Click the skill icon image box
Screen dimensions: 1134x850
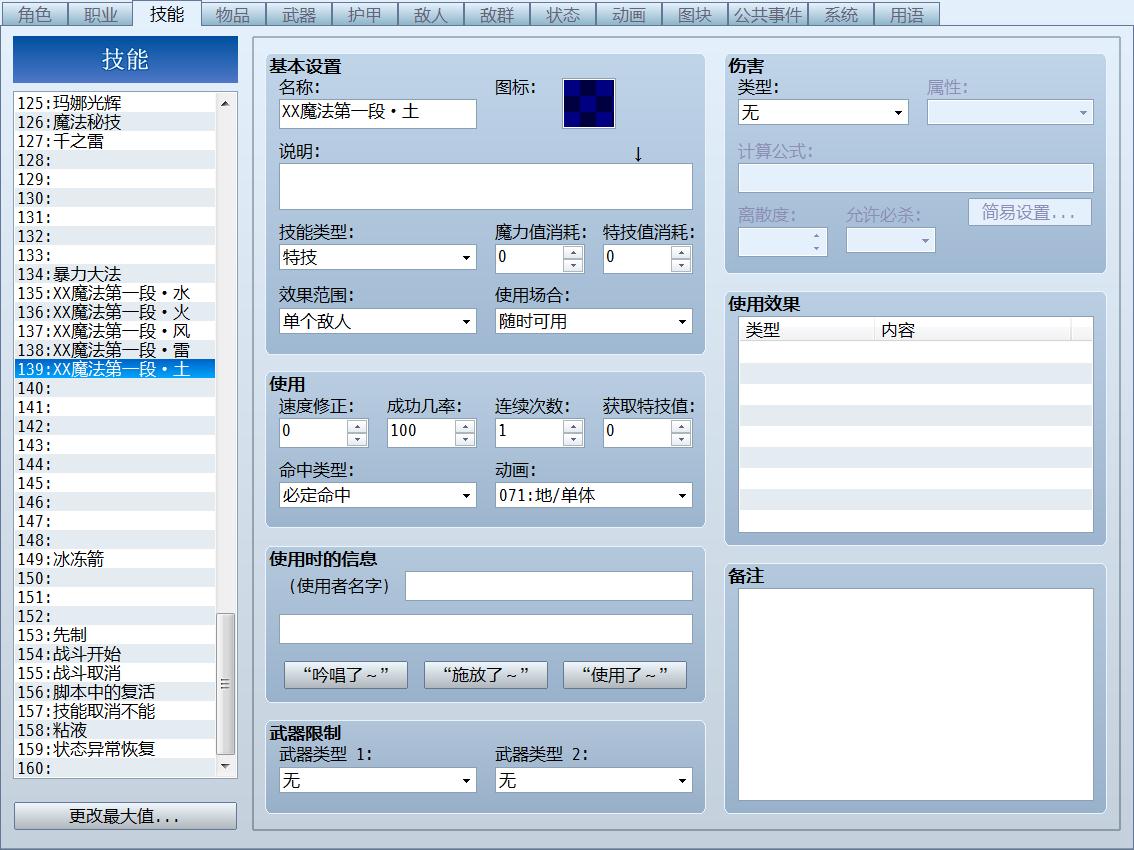pos(589,103)
